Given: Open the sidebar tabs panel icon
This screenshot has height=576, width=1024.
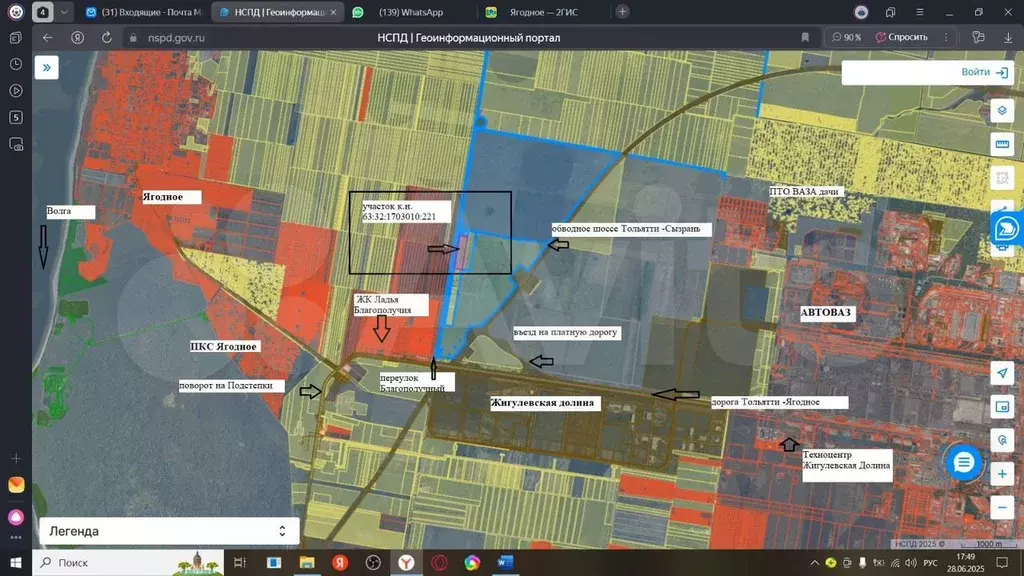Looking at the screenshot, I should pyautogui.click(x=16, y=38).
